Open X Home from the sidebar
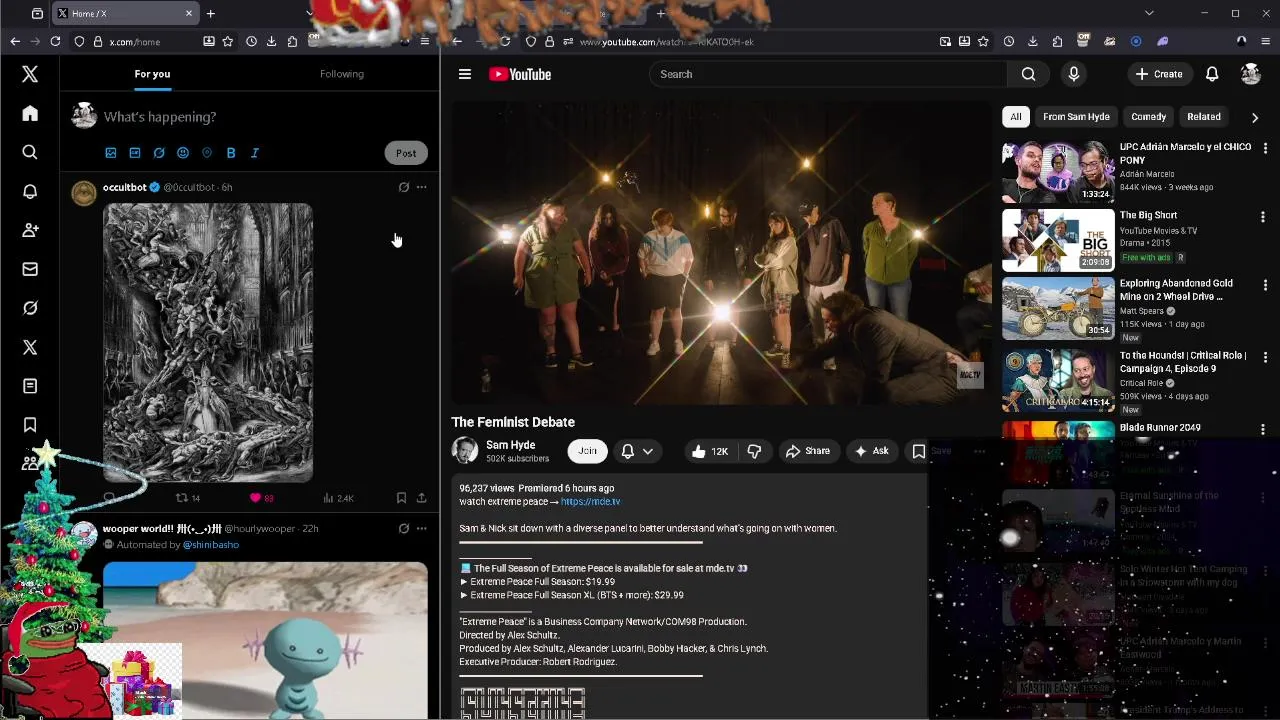This screenshot has height=720, width=1280. point(30,114)
